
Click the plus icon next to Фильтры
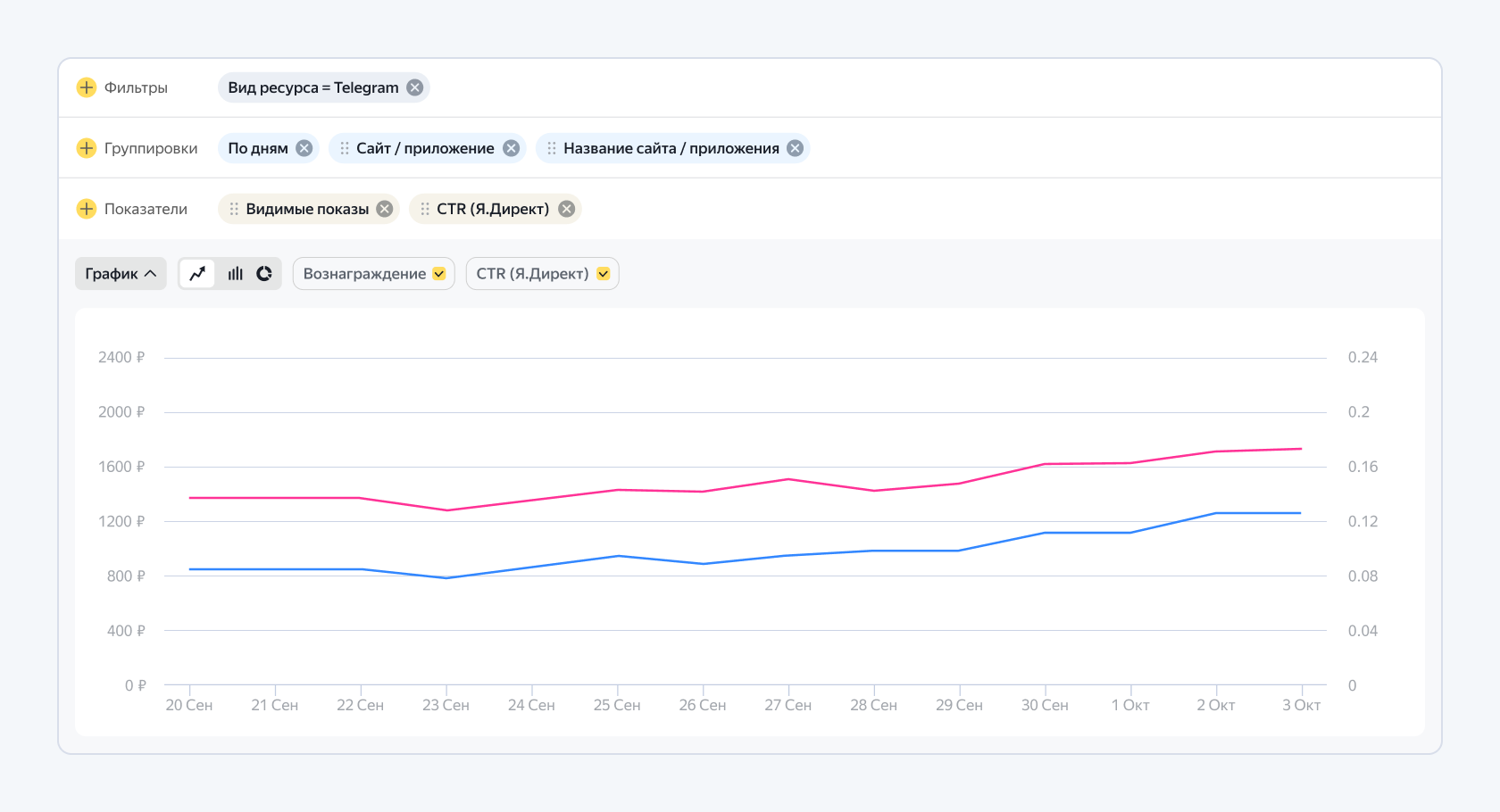click(x=87, y=87)
